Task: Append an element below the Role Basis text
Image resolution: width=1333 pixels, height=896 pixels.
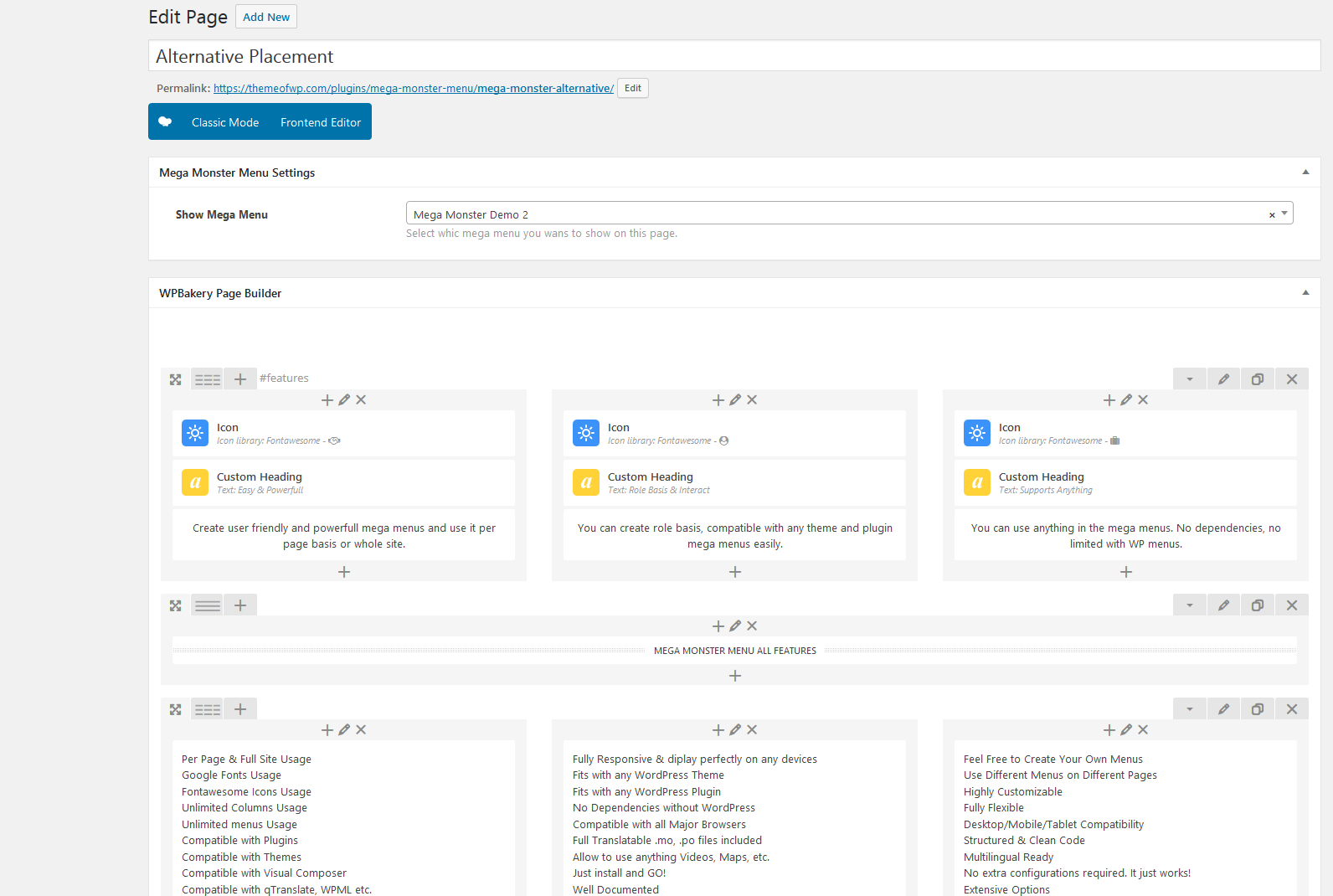Action: coord(735,572)
